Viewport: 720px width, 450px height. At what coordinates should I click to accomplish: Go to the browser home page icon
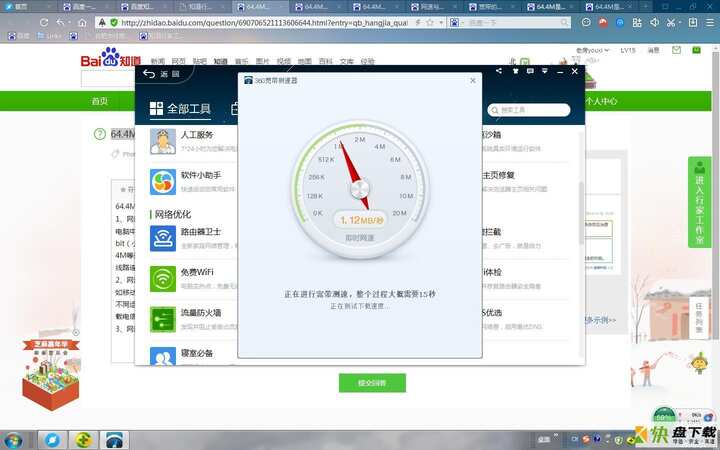(82, 22)
